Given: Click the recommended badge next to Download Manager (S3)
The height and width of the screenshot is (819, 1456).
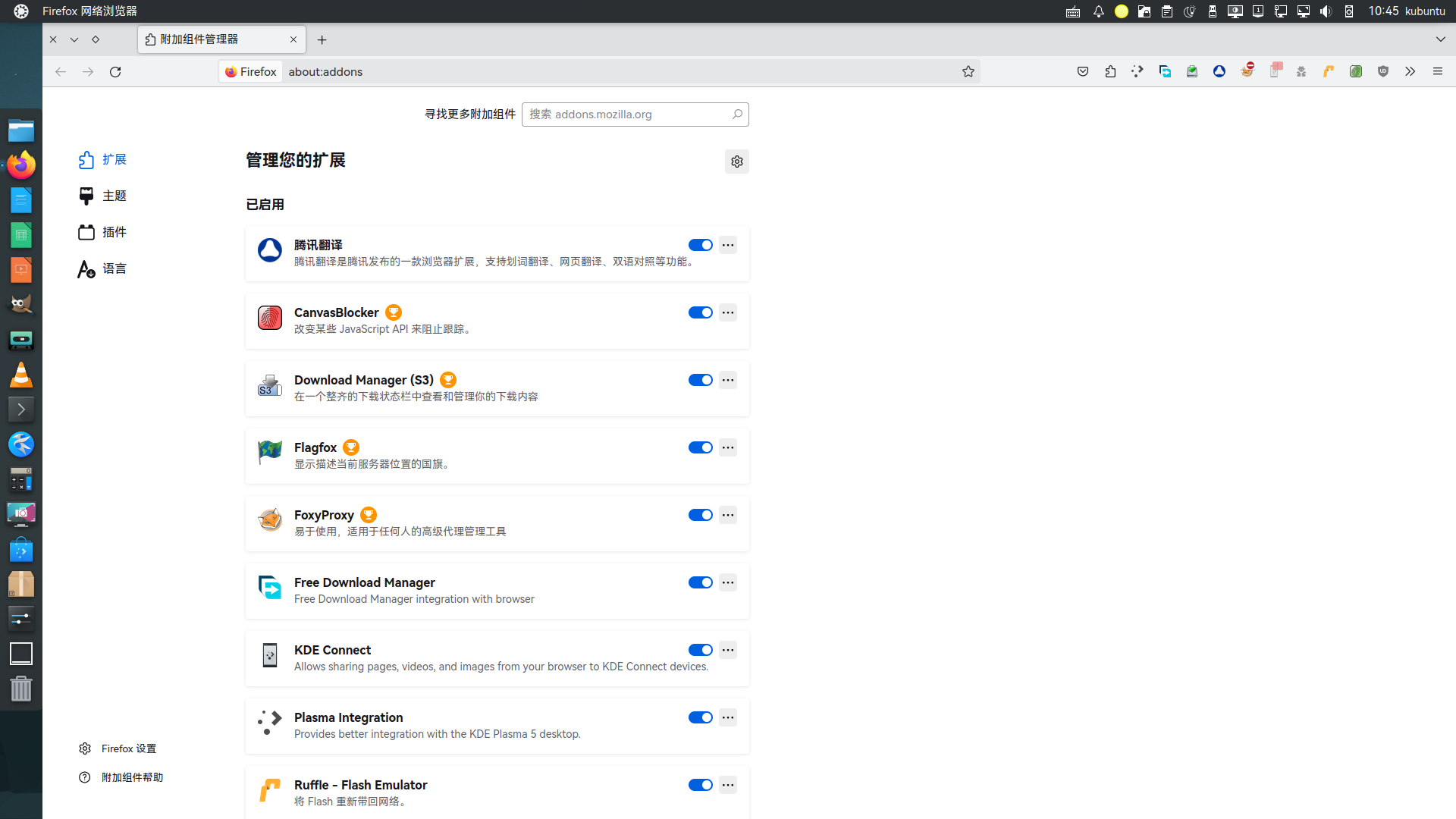Looking at the screenshot, I should click(x=448, y=380).
